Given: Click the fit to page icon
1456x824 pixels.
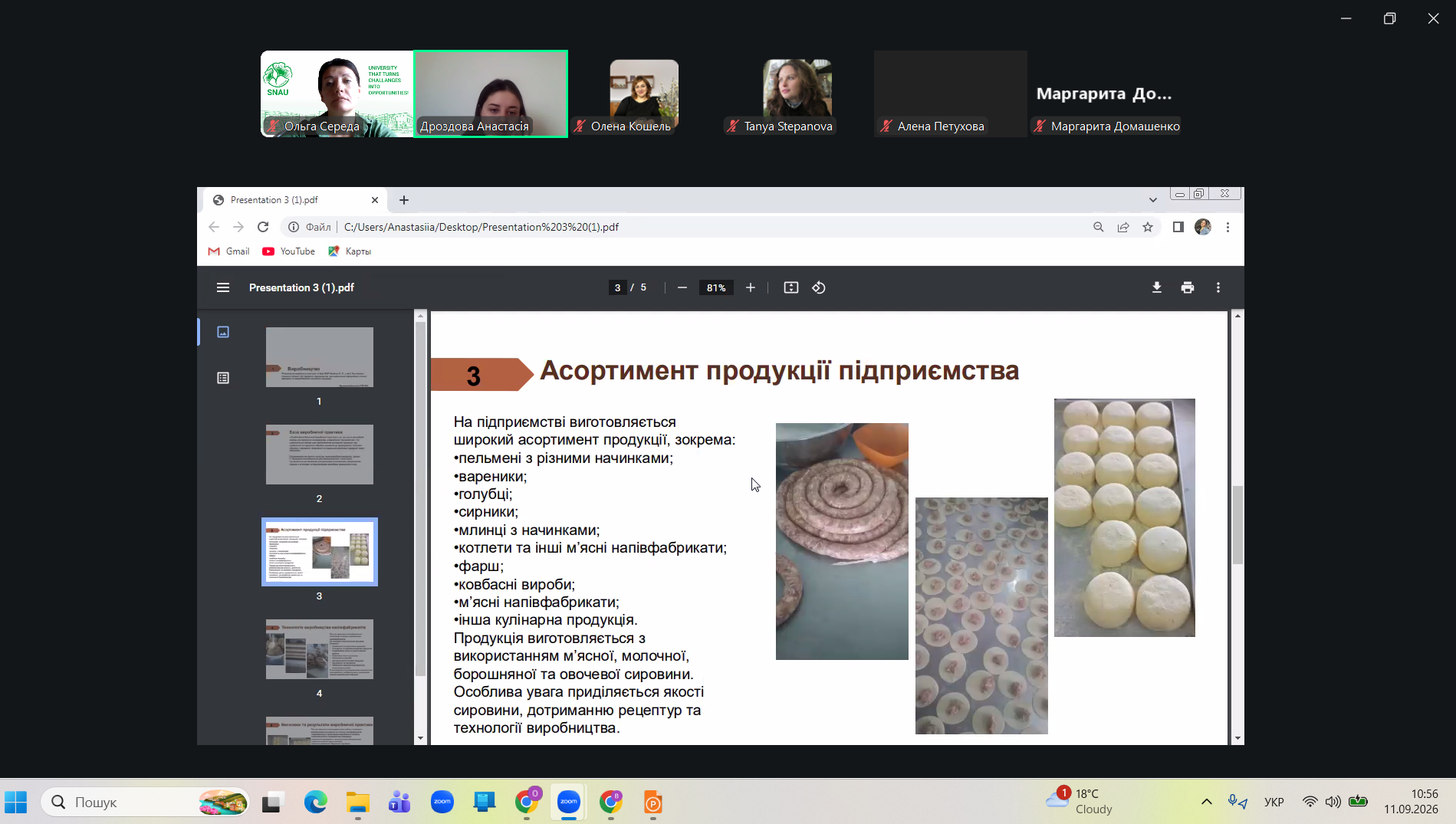Looking at the screenshot, I should (x=790, y=287).
